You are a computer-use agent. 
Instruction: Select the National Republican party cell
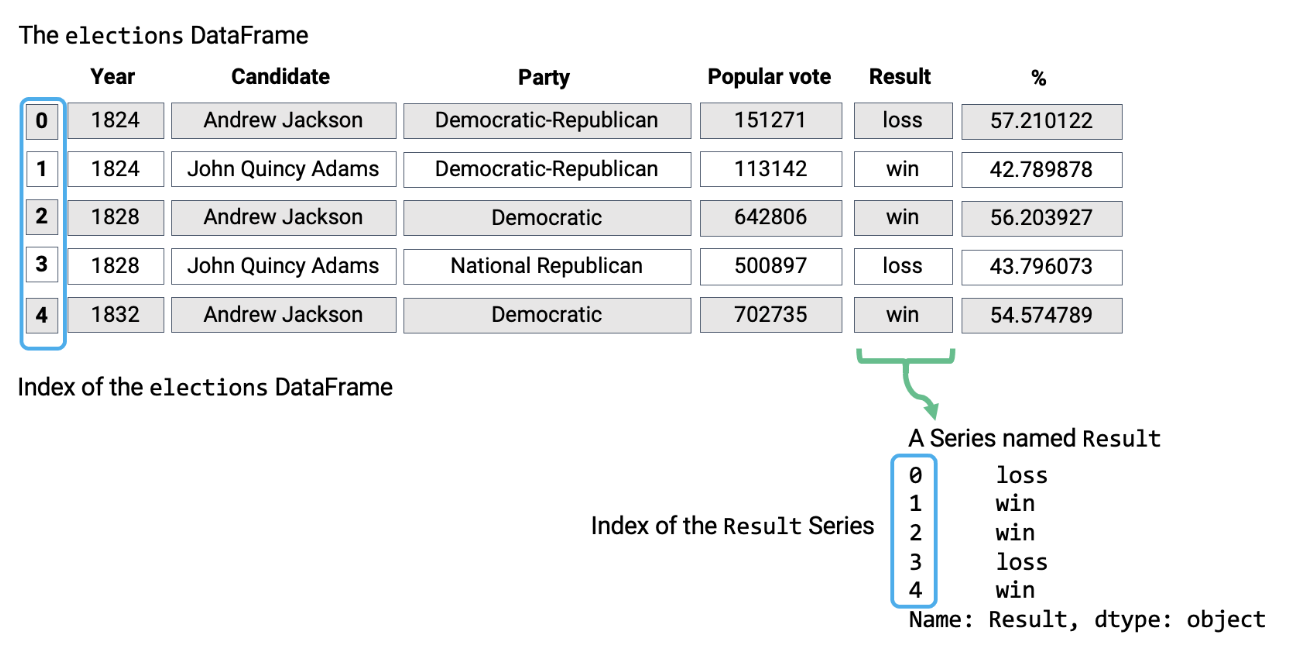(x=547, y=266)
